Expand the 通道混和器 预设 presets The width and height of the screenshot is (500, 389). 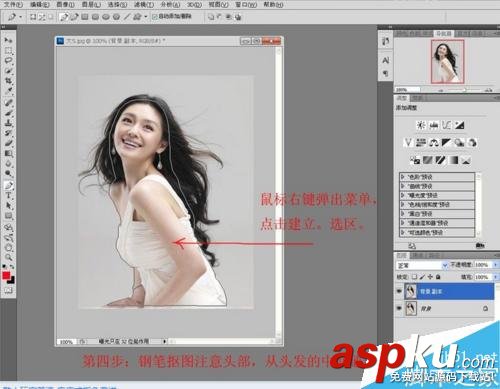[403, 223]
